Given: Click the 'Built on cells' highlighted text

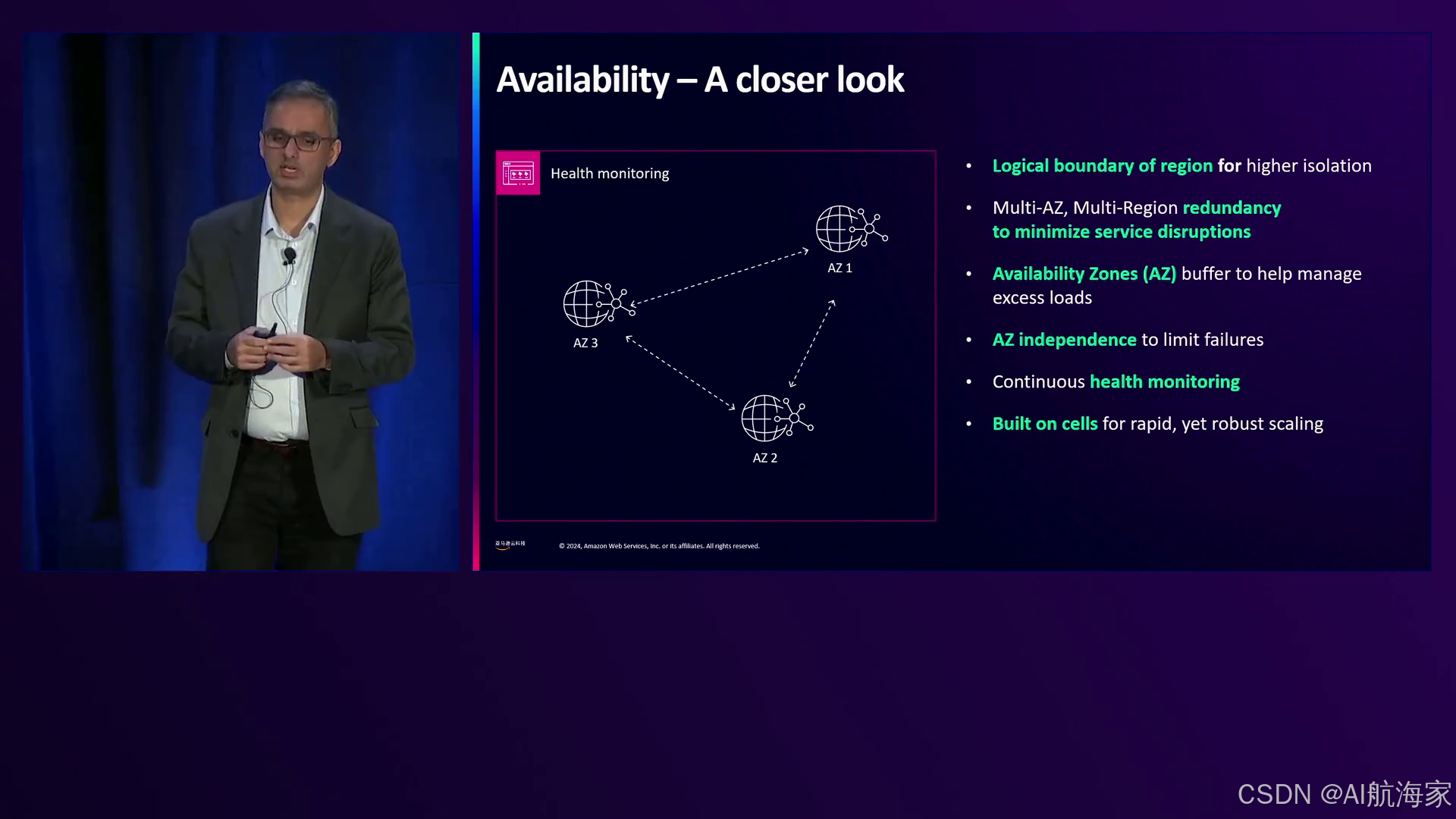Looking at the screenshot, I should (x=1044, y=424).
